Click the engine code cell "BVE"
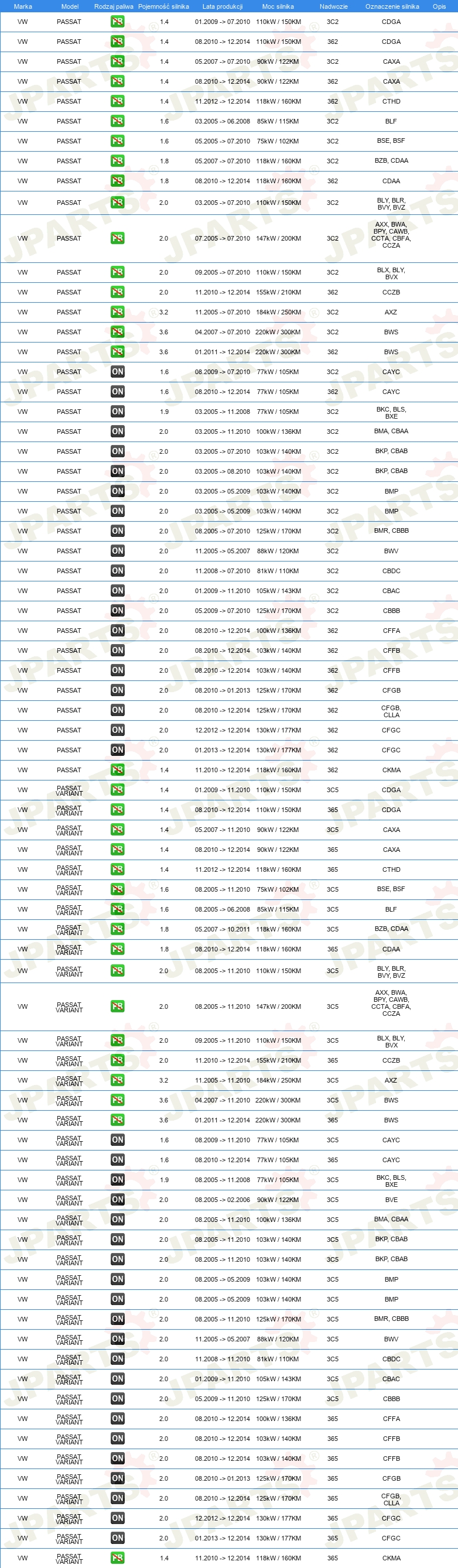The width and height of the screenshot is (458, 1568). click(x=391, y=1200)
